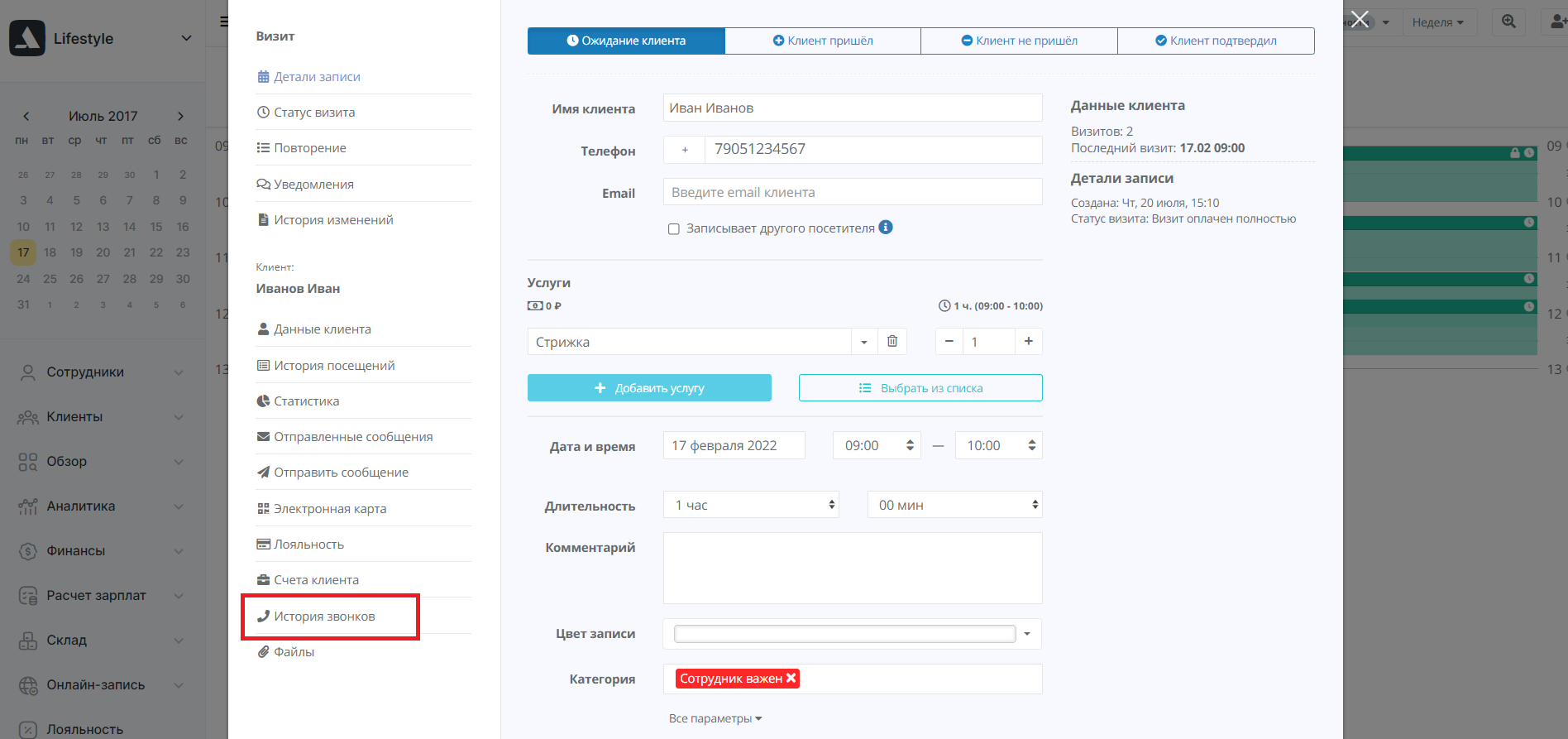Remove the Сотрудник важен category tag
This screenshot has width=1568, height=739.
click(791, 679)
